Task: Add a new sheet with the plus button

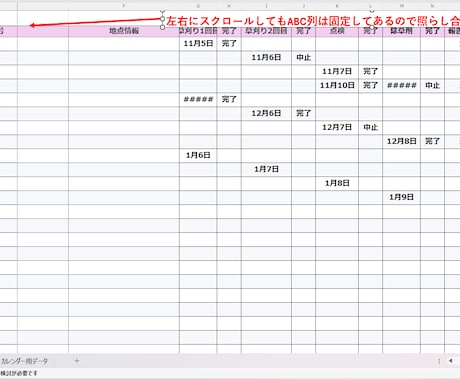Action: point(77,361)
